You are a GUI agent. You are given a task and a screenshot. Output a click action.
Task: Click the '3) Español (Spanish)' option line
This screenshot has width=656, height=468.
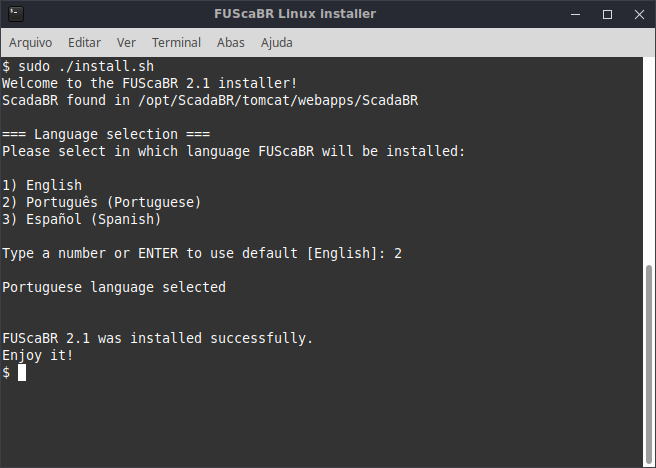point(82,220)
